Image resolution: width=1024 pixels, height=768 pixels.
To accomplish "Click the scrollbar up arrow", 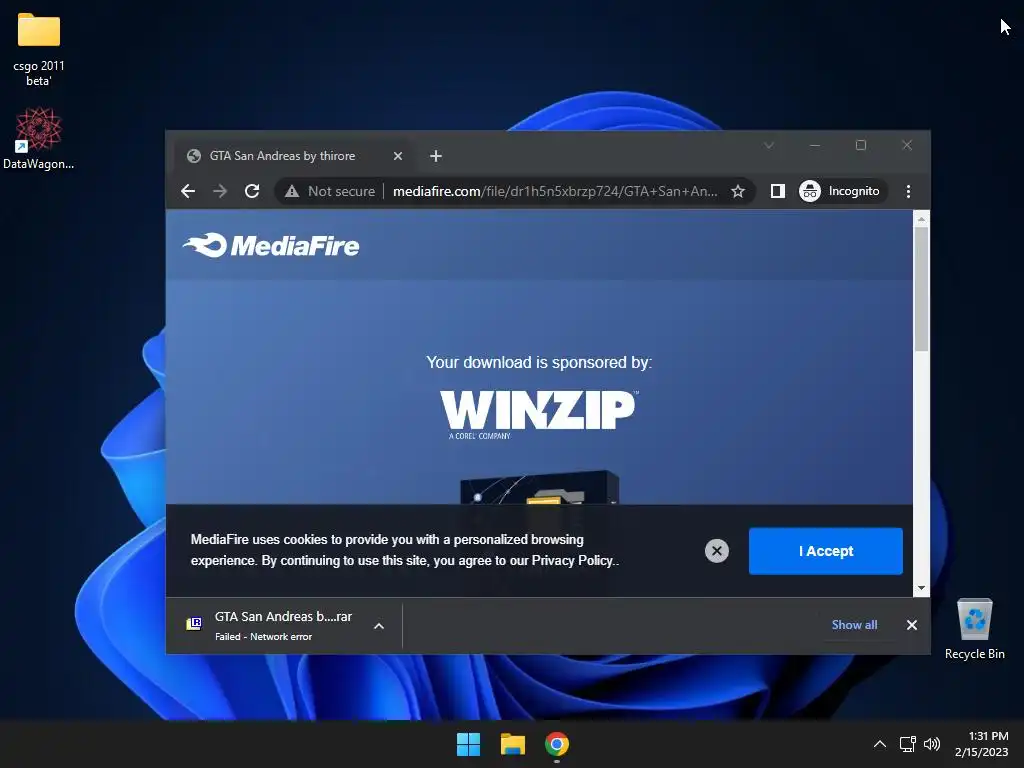I will click(x=921, y=219).
